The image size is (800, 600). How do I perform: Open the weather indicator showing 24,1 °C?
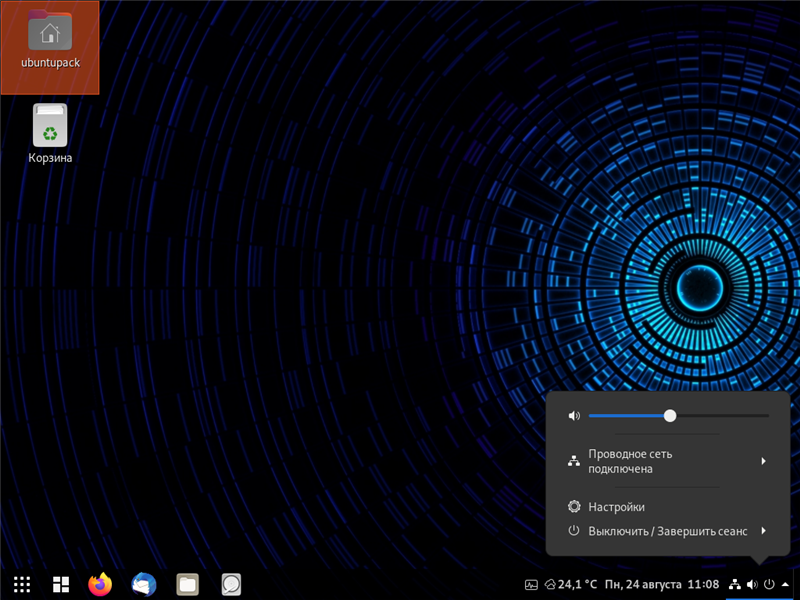click(571, 584)
